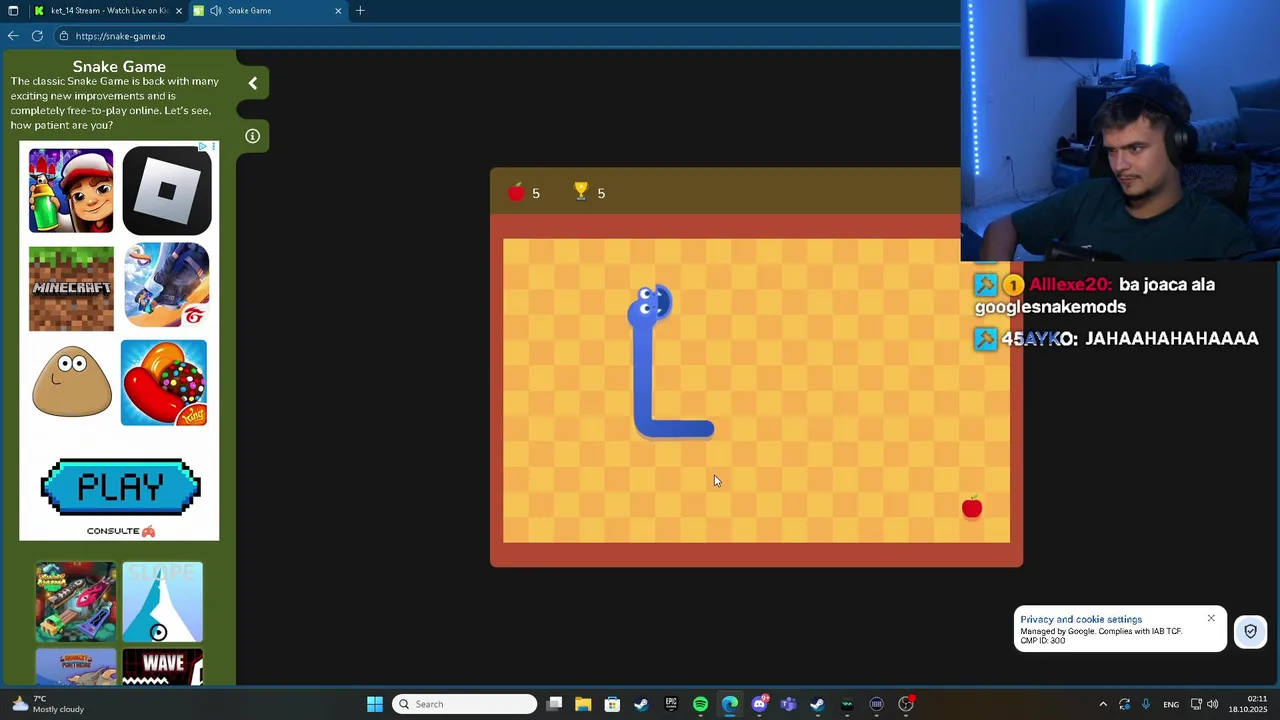Click the red apple score icon
Viewport: 1280px width, 720px height.
click(x=516, y=193)
